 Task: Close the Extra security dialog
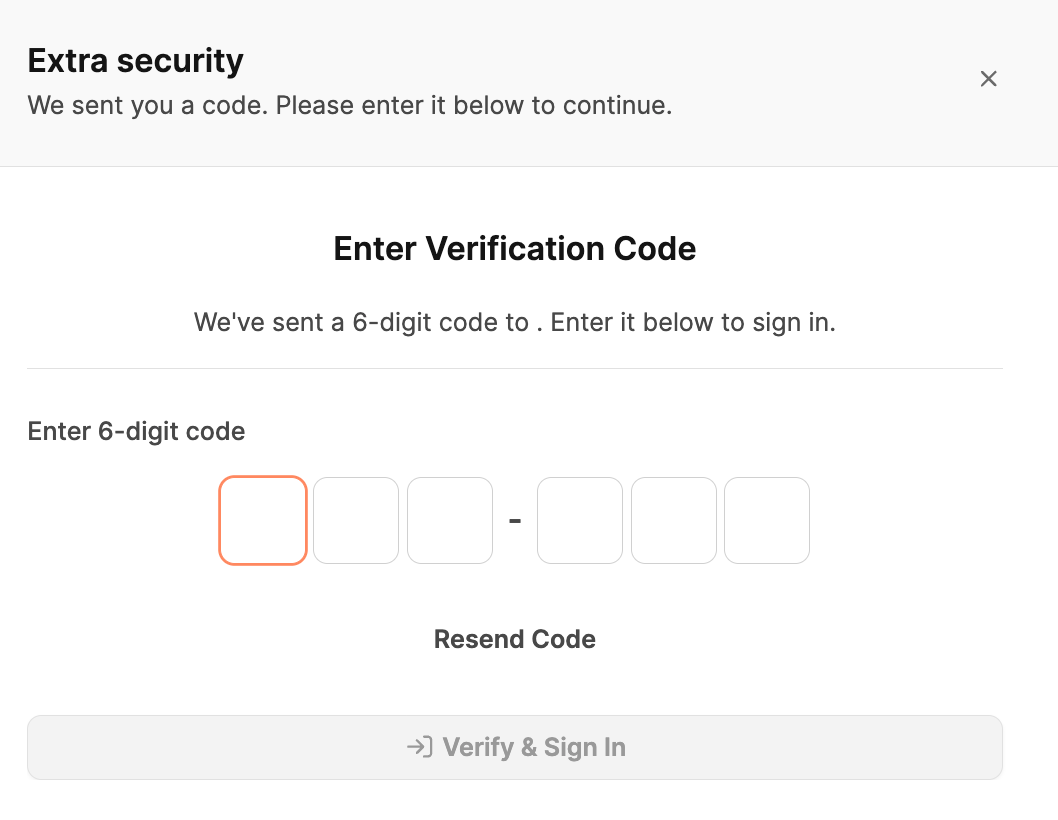click(x=988, y=79)
